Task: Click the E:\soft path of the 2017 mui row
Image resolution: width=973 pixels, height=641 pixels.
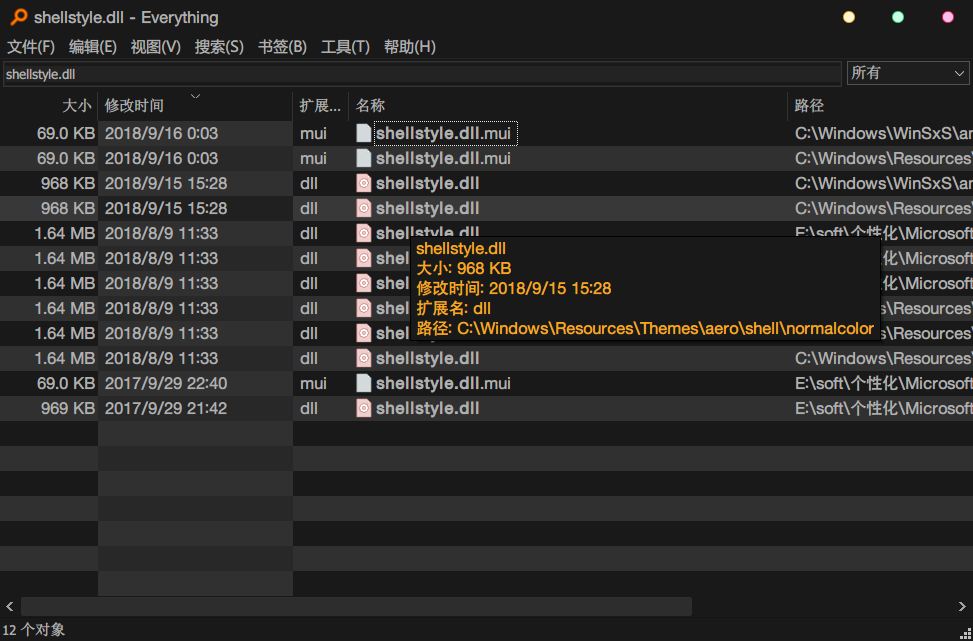Action: coord(884,383)
